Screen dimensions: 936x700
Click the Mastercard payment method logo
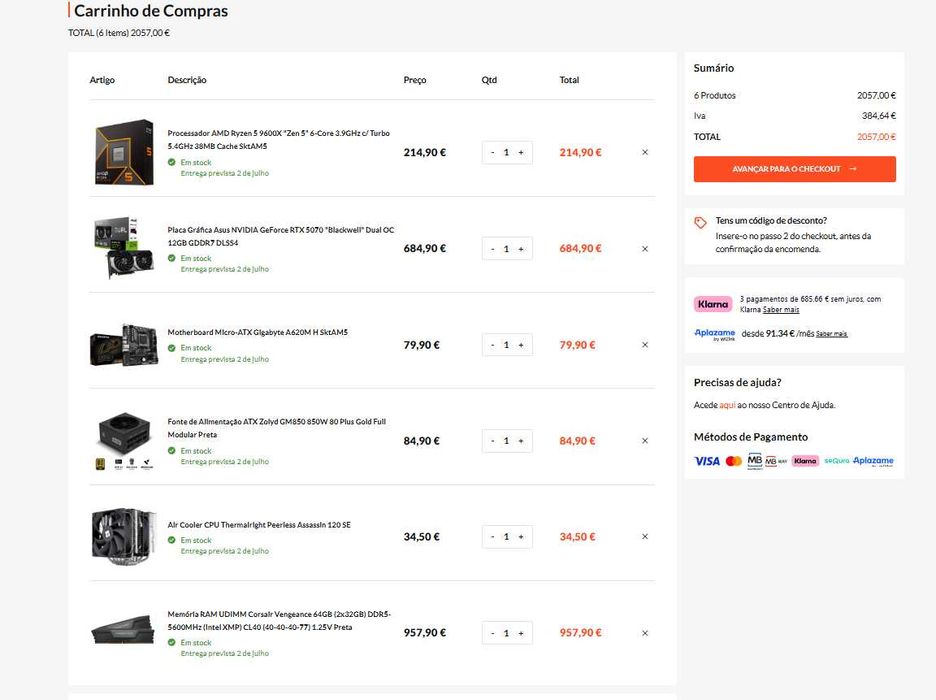pos(734,461)
